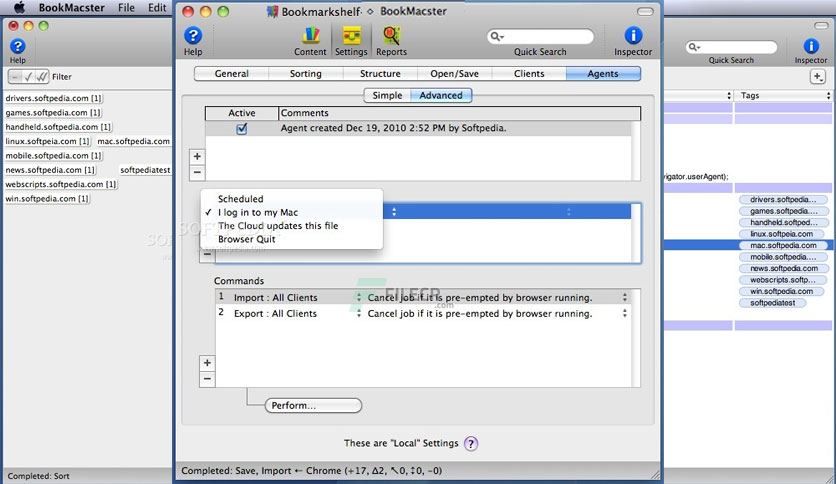Click the webscripts.softpedia.com [1] tag
This screenshot has height=484, width=836.
click(61, 184)
